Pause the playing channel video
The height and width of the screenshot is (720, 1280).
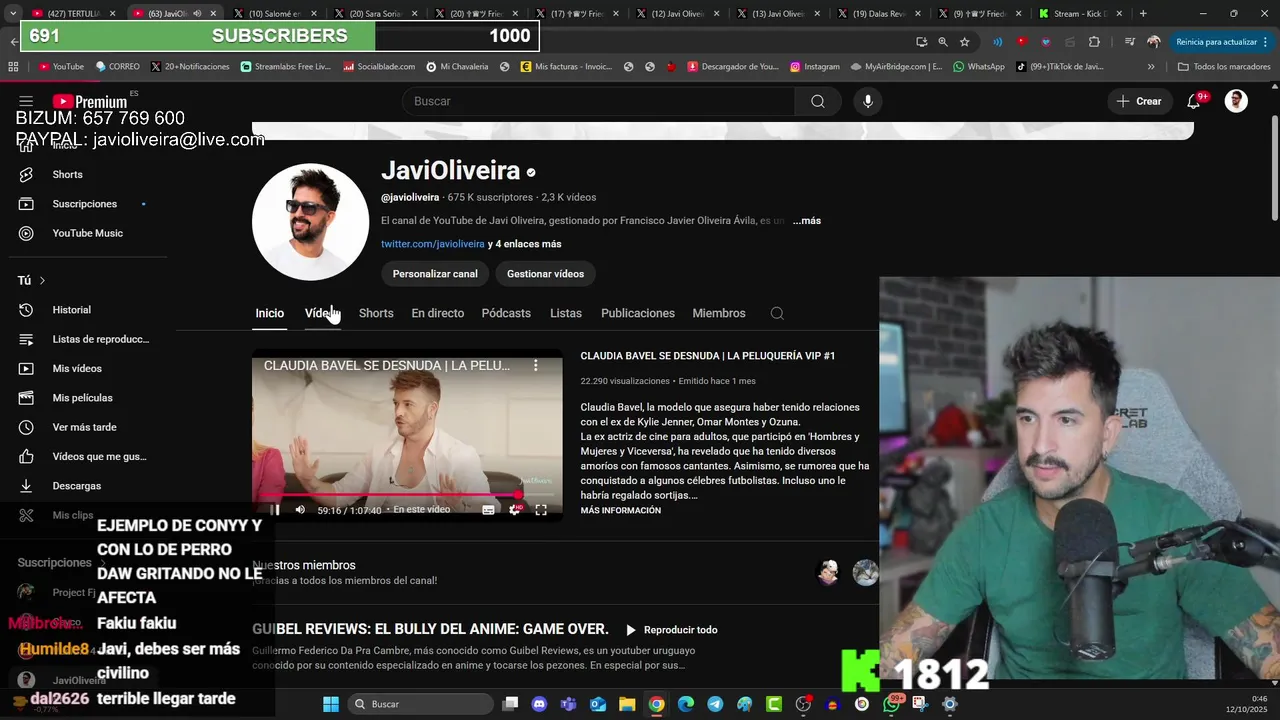coord(275,510)
